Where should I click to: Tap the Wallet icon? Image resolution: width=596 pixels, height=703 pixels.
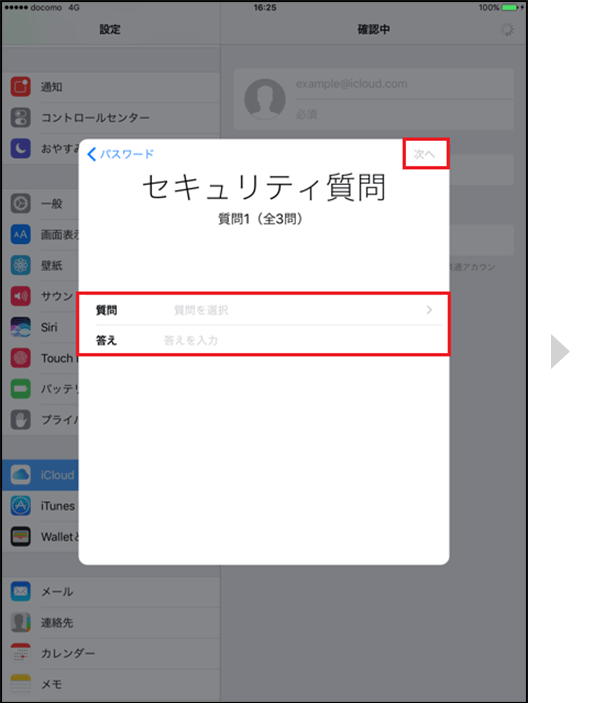21,536
